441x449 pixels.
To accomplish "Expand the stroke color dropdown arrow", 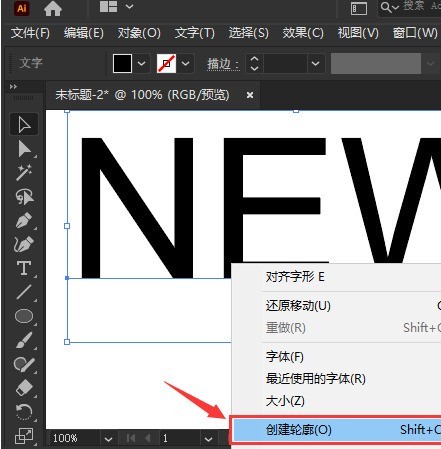I will click(186, 63).
